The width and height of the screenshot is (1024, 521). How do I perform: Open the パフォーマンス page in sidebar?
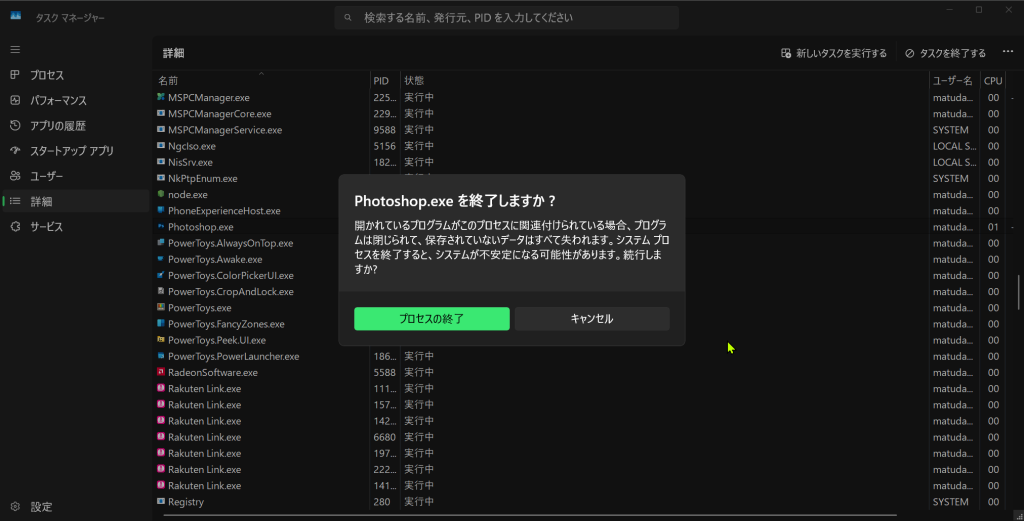(x=57, y=100)
